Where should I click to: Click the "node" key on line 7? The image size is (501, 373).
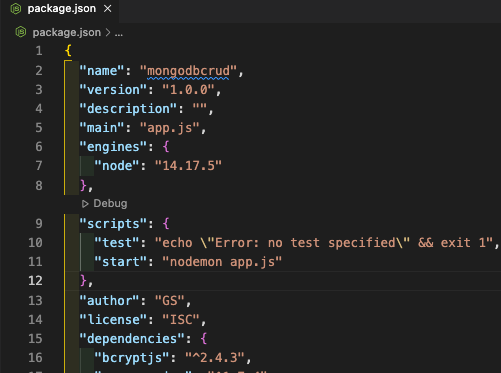point(117,166)
